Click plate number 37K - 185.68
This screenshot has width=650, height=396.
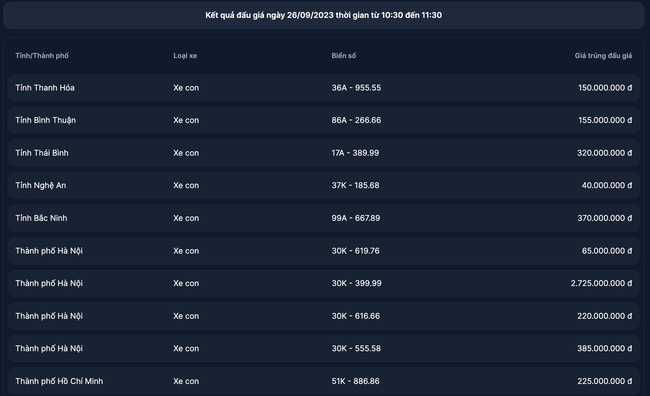[x=355, y=185]
